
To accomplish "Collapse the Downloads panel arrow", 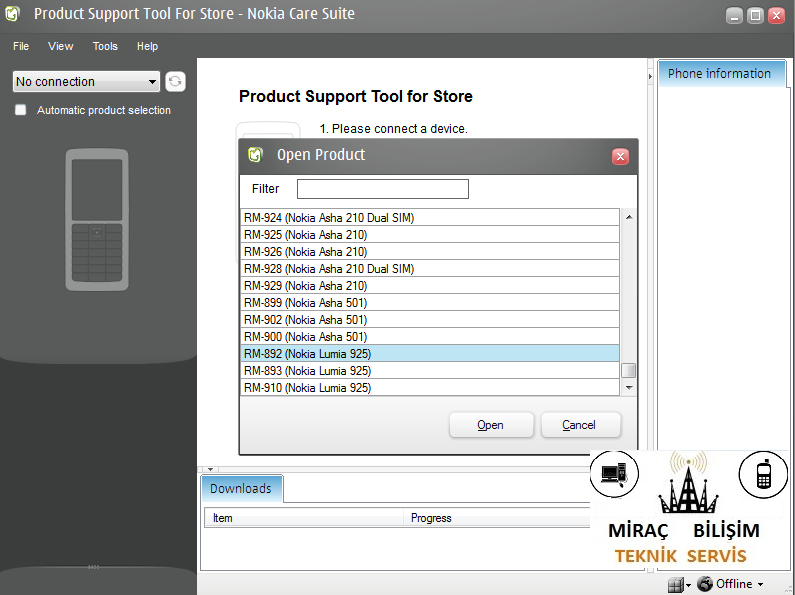I will point(210,469).
